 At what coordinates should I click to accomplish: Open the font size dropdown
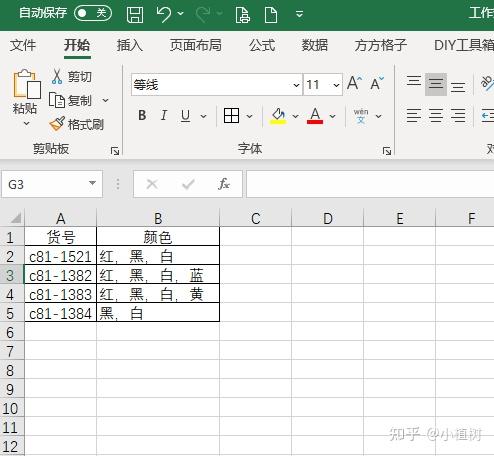[336, 85]
